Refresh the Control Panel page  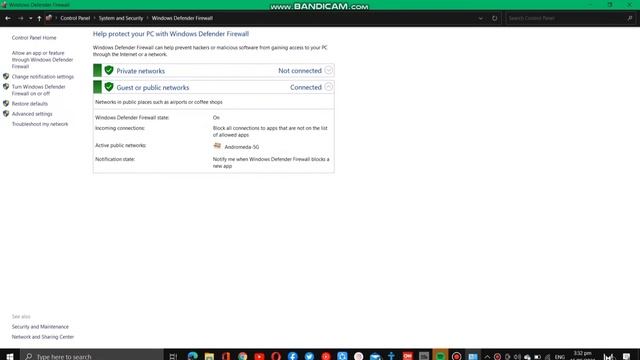click(494, 18)
